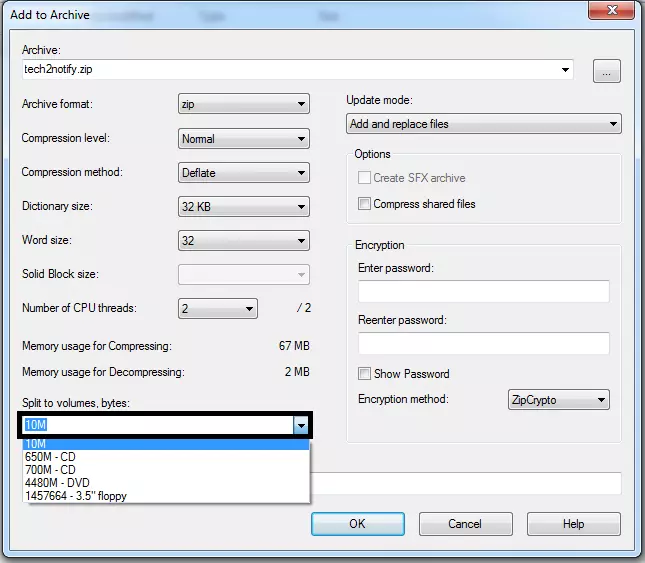Viewport: 645px width, 563px height.
Task: Click the Split to volumes text field
Action: 158,425
